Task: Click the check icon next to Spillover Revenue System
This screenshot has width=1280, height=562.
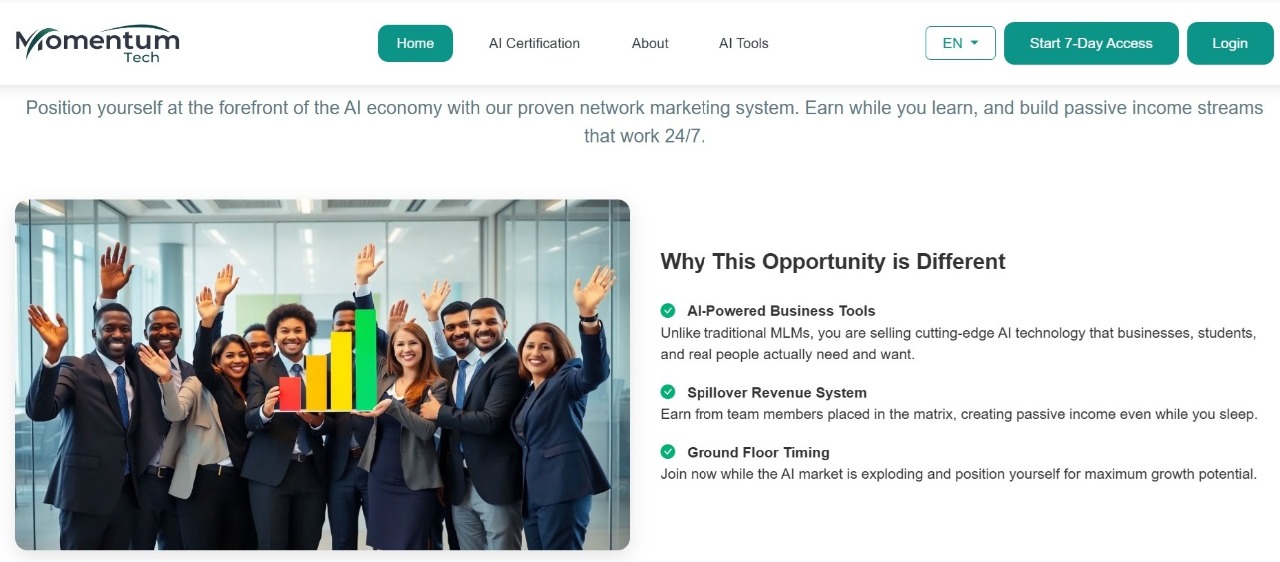Action: point(668,392)
